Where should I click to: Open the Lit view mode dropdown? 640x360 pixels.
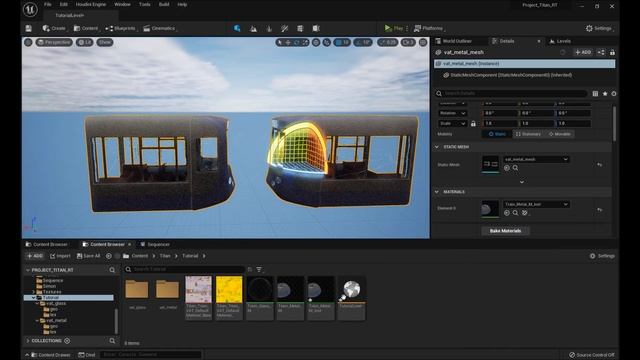coord(84,42)
